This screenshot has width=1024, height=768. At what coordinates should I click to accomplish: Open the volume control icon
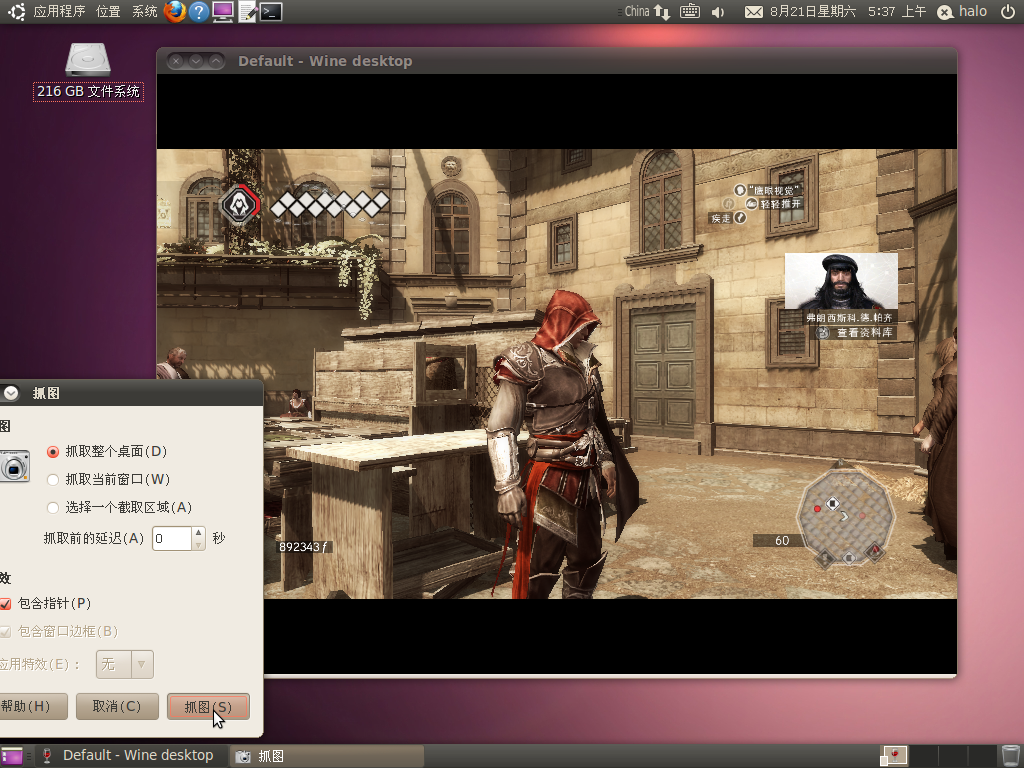tap(718, 12)
